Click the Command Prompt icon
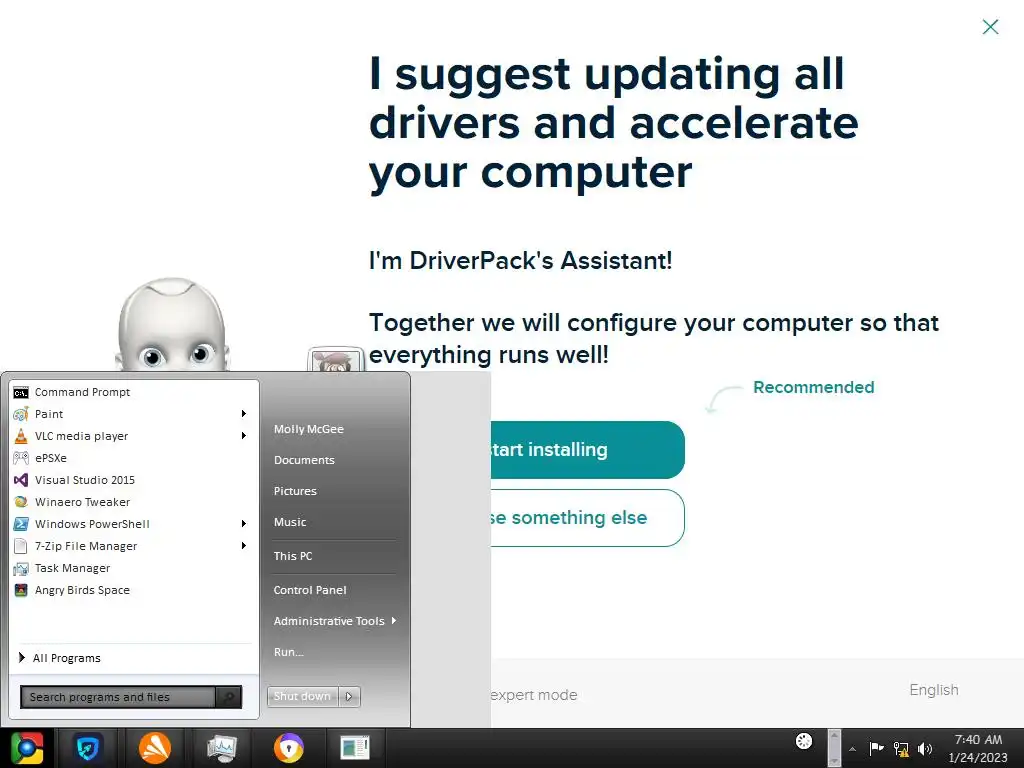Image resolution: width=1024 pixels, height=768 pixels. [x=21, y=392]
